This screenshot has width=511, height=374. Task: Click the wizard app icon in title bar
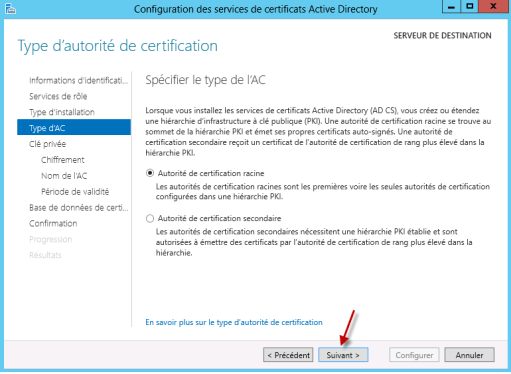10,9
